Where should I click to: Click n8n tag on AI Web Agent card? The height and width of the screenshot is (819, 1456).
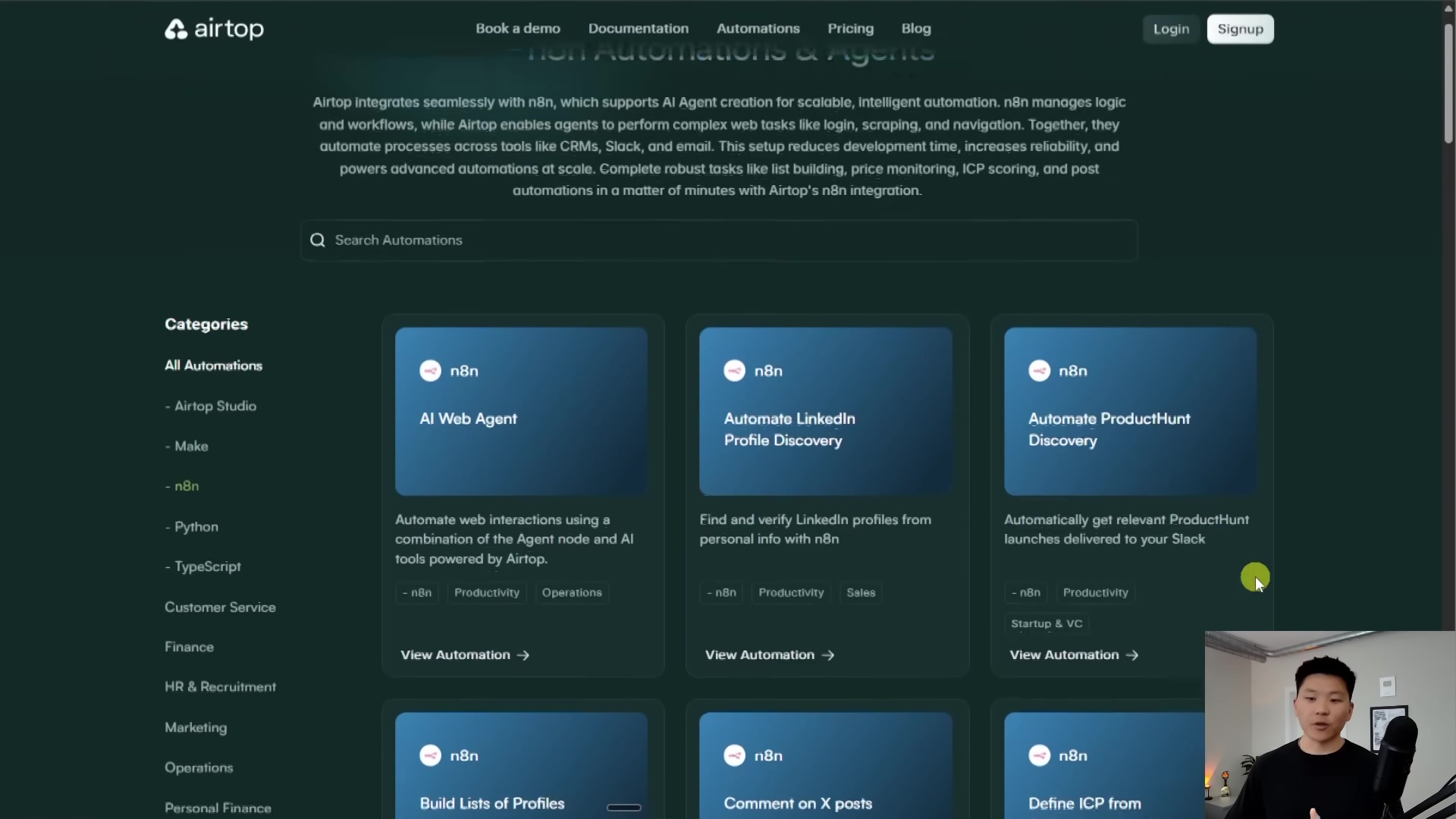point(417,593)
